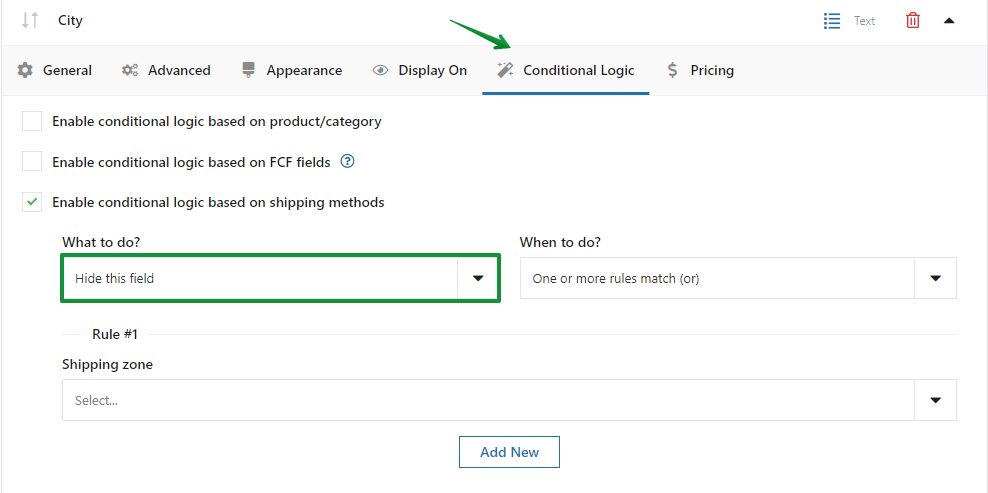Viewport: 988px width, 493px height.
Task: Expand the Shipping zone select dropdown
Action: 509,400
